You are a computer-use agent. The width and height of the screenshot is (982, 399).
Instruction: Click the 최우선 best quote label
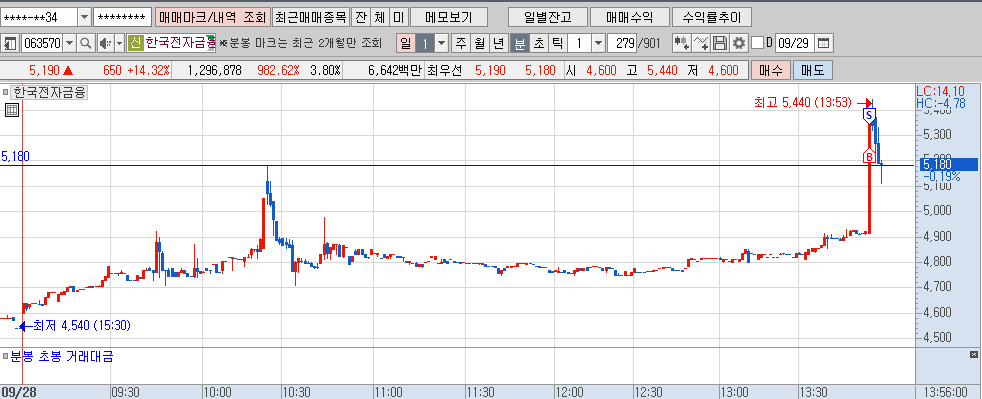(x=444, y=70)
